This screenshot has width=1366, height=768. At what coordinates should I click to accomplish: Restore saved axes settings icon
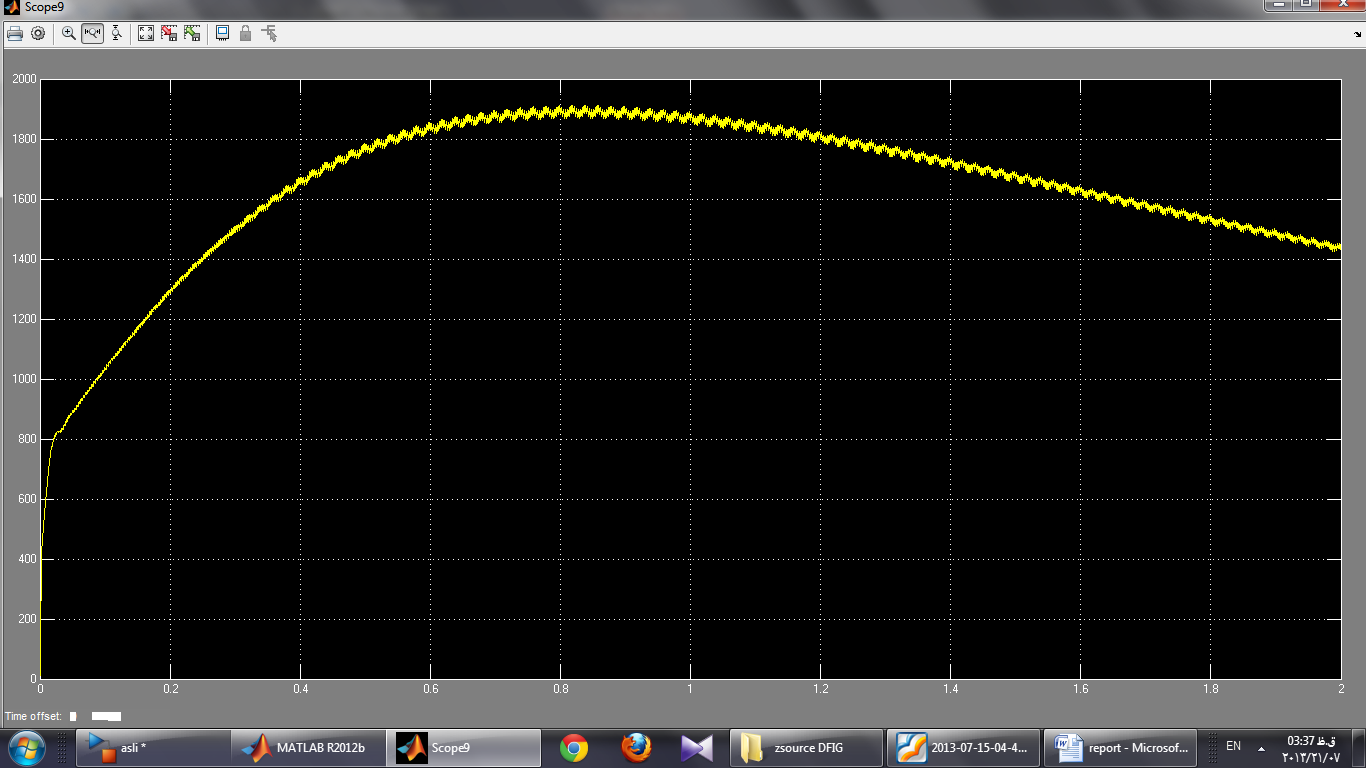(x=192, y=33)
